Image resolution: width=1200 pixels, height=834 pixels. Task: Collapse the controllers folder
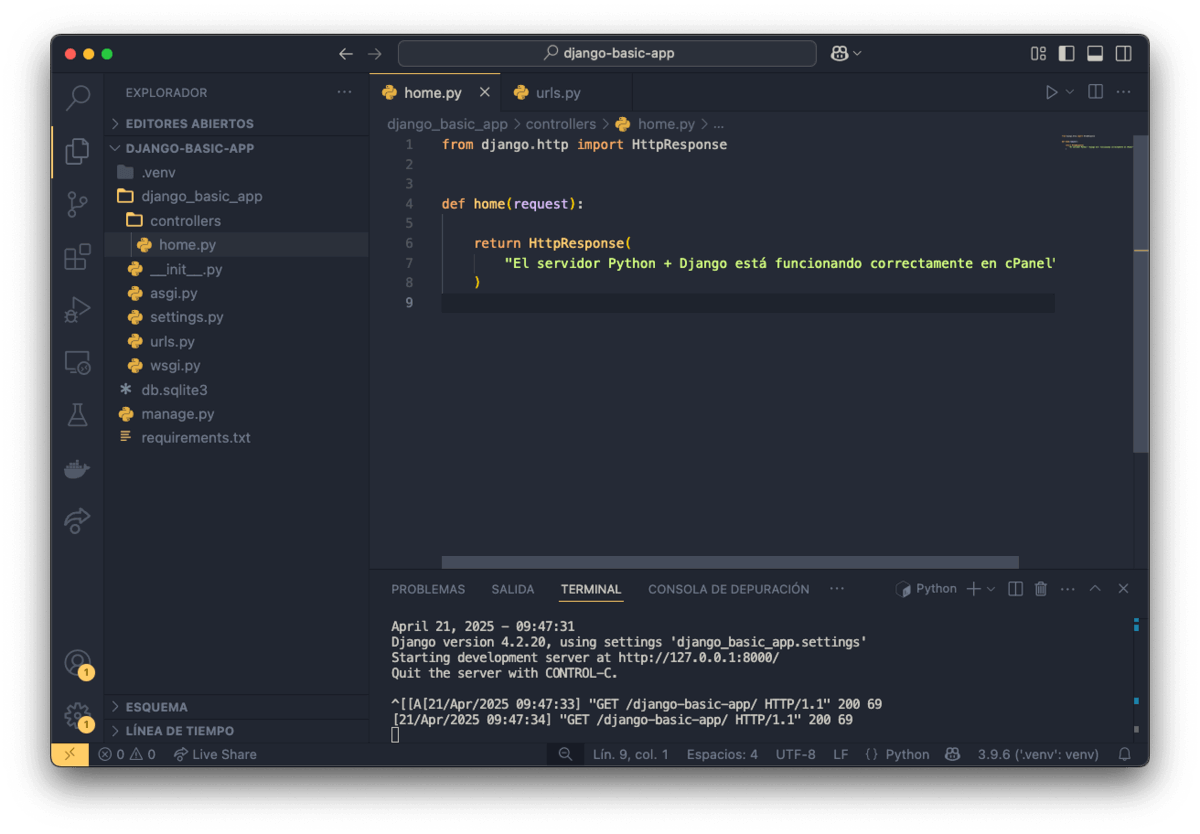point(236,221)
